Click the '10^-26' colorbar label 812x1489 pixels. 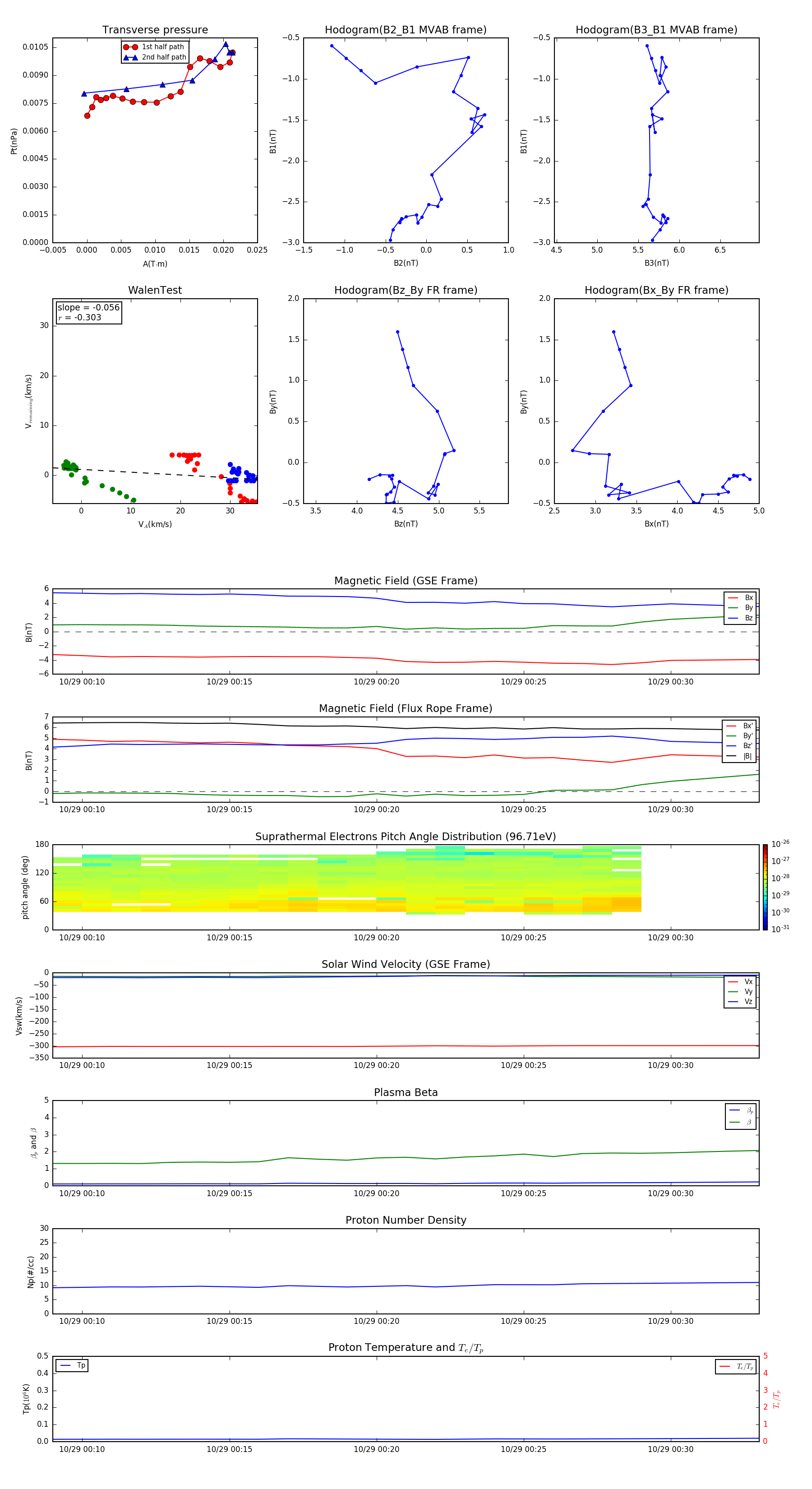pos(780,844)
